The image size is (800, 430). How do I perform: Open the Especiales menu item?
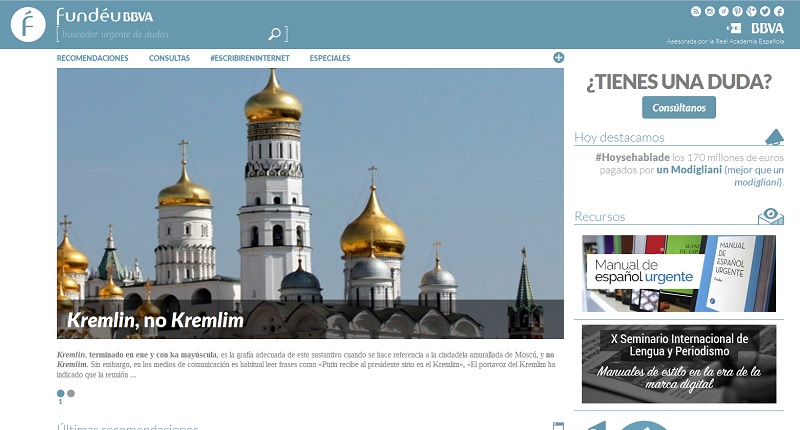coord(330,58)
